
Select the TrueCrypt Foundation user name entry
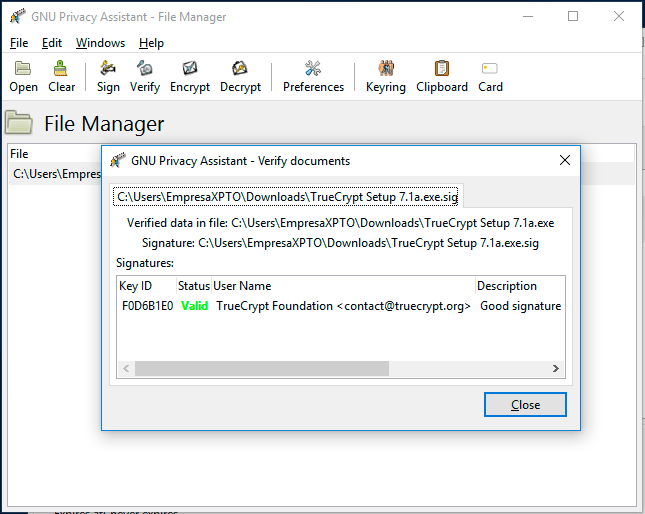343,306
